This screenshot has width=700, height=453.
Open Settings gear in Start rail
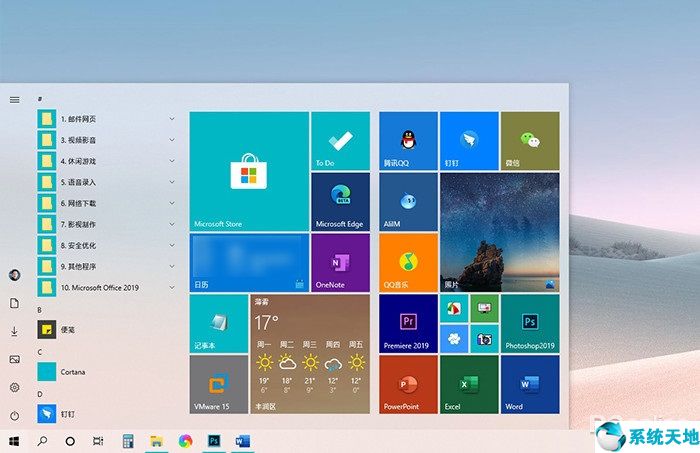point(14,387)
